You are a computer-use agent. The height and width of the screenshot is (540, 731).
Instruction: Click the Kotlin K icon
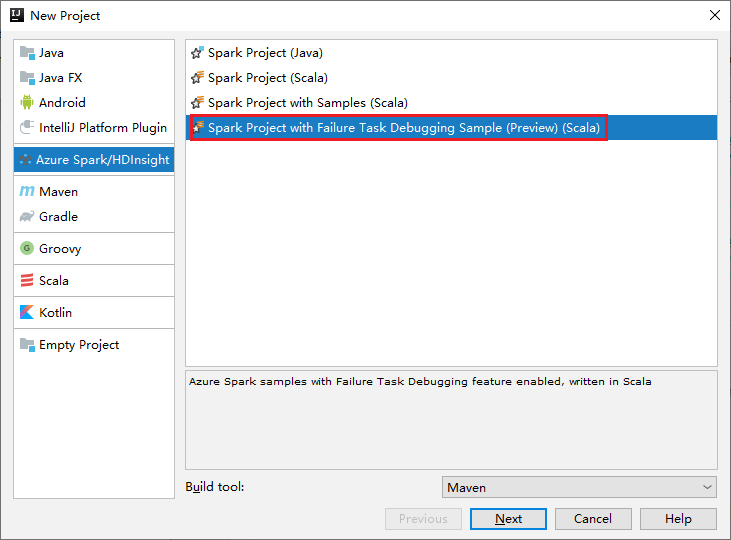27,312
